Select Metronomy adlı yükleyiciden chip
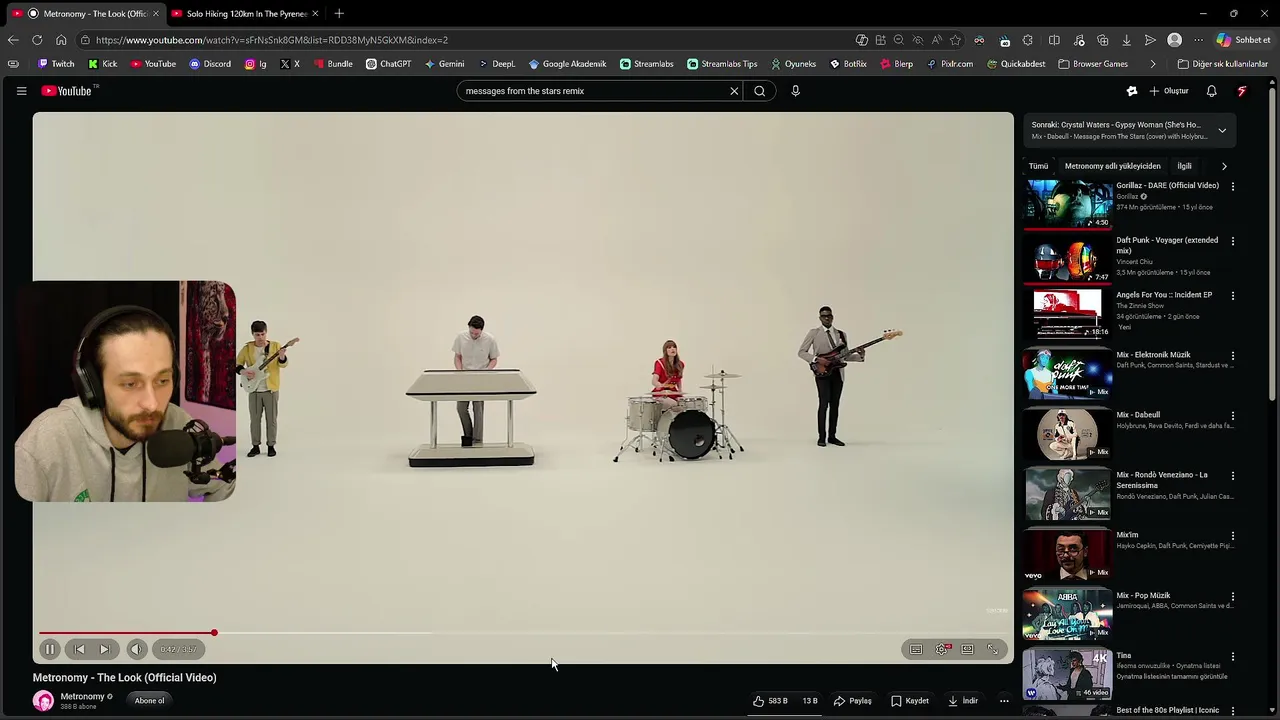Image resolution: width=1280 pixels, height=720 pixels. click(x=1113, y=166)
